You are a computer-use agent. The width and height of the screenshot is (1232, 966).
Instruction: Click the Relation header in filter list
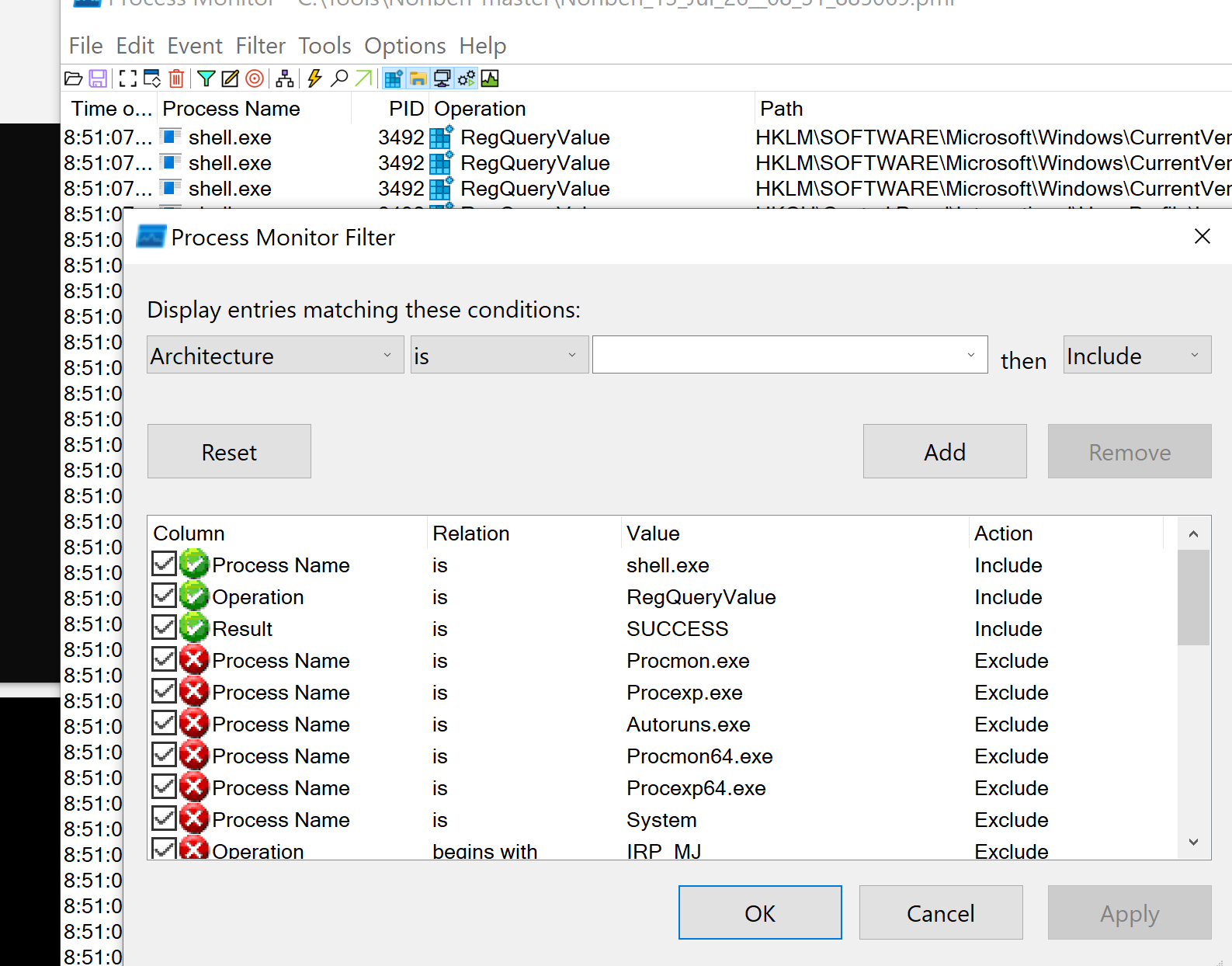(524, 533)
